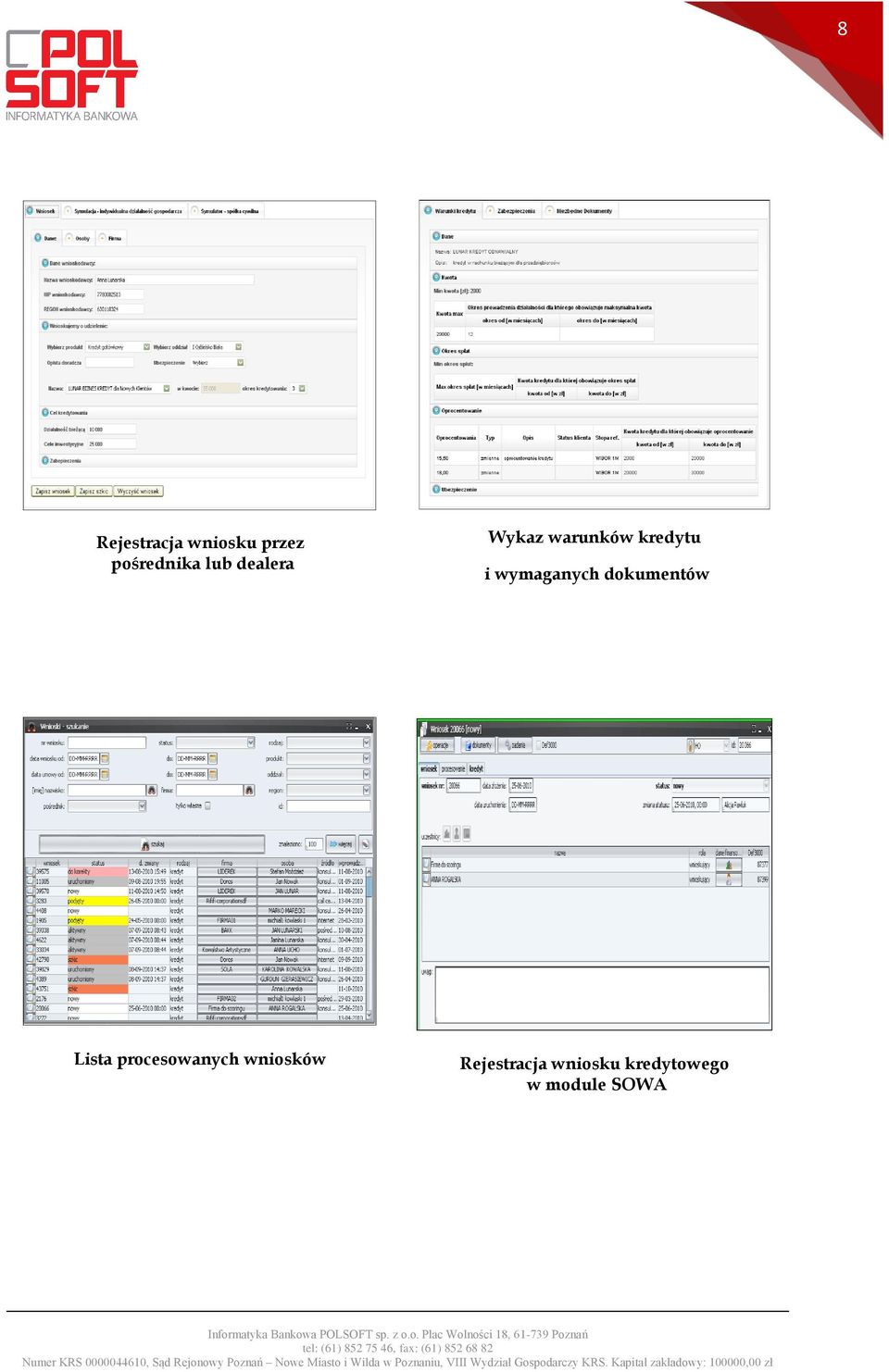Click the firma cell 'Kowalstwo Artystyczne'

(x=226, y=950)
